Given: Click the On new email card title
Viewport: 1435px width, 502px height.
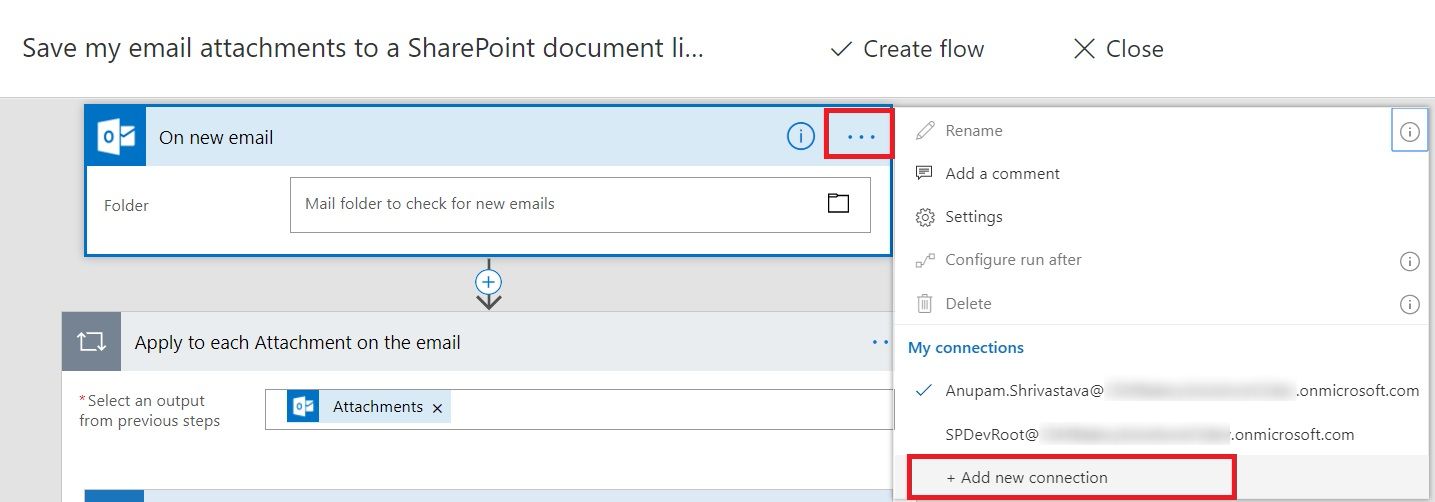Looking at the screenshot, I should [216, 138].
